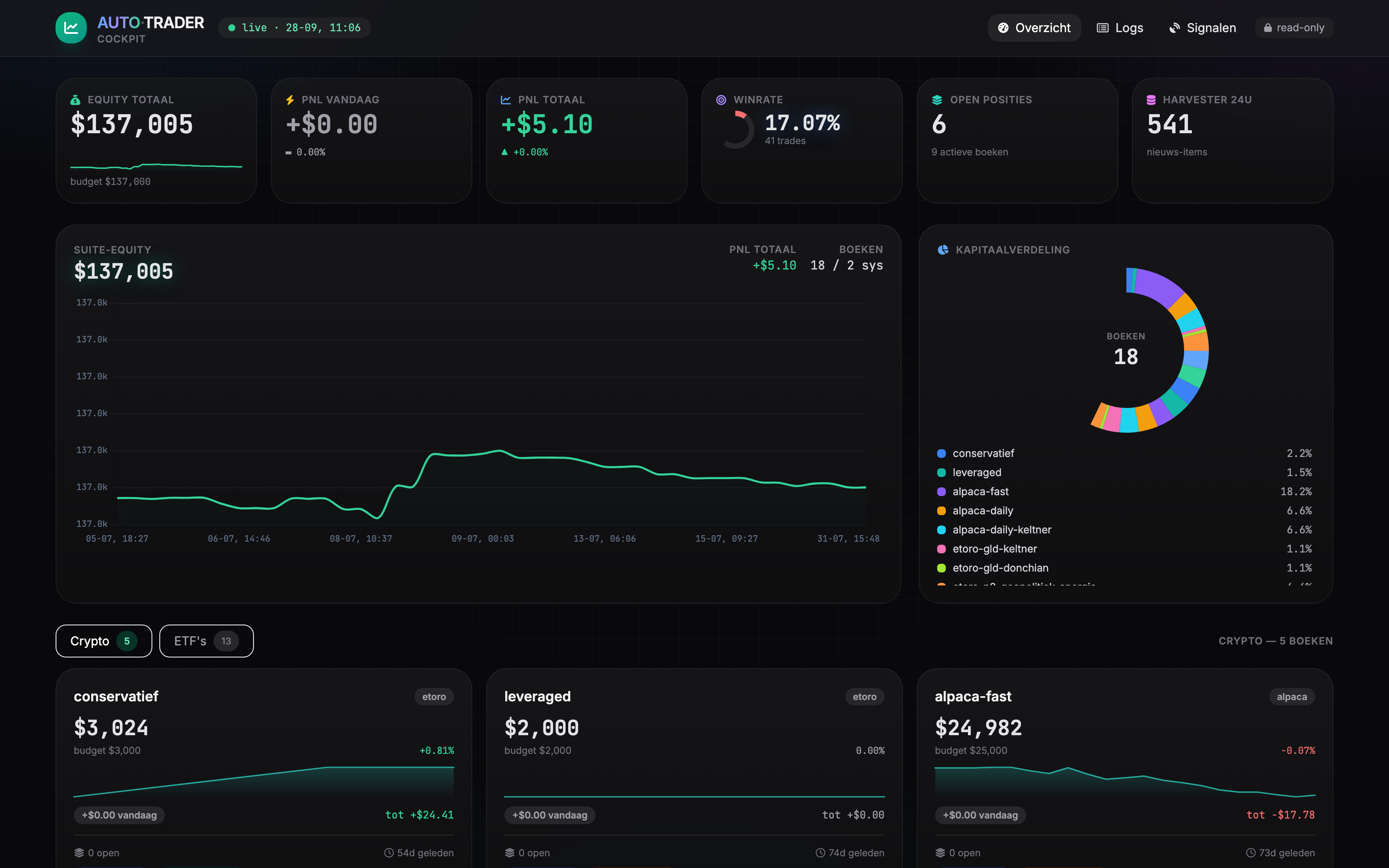Click the layers icon on the conservatief card
Screen dimensions: 1389x868
tap(79, 852)
